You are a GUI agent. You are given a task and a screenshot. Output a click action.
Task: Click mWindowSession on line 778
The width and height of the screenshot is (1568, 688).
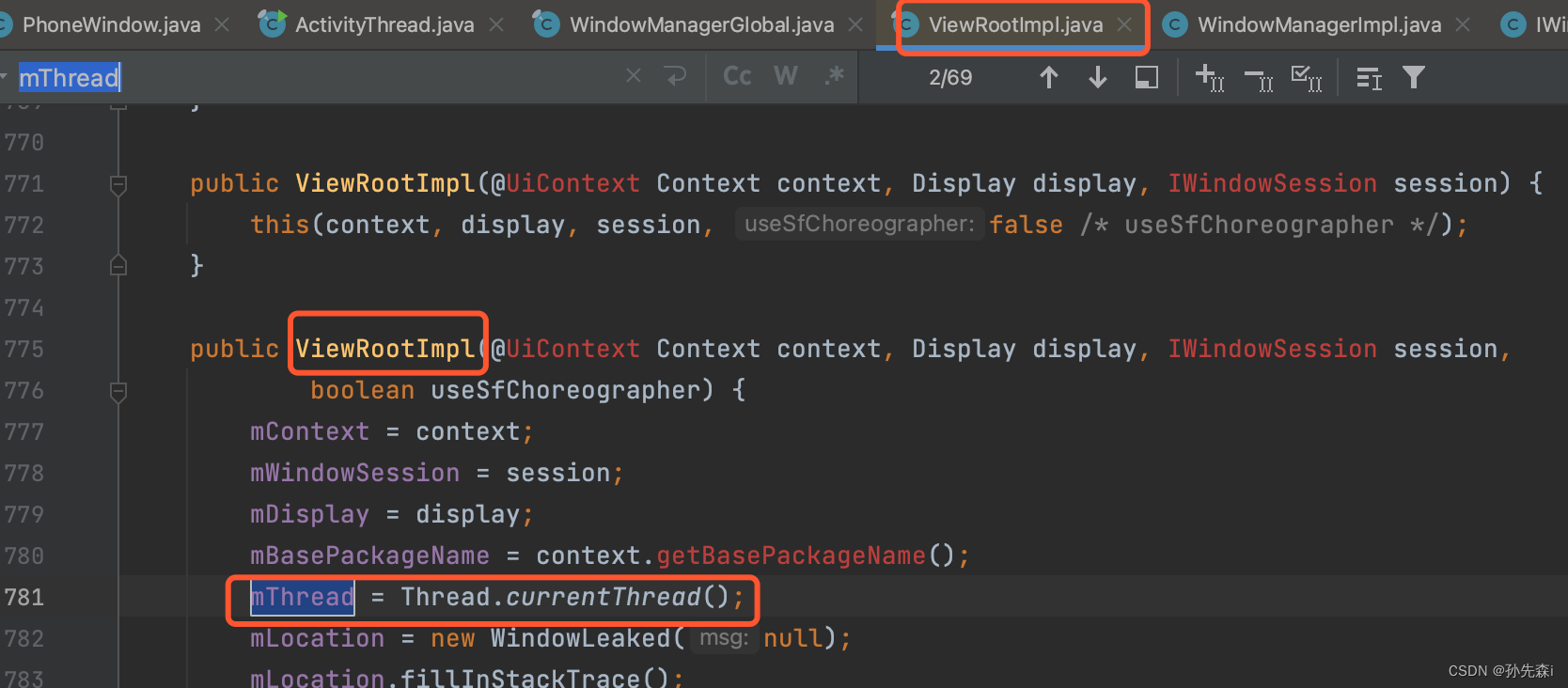point(354,473)
